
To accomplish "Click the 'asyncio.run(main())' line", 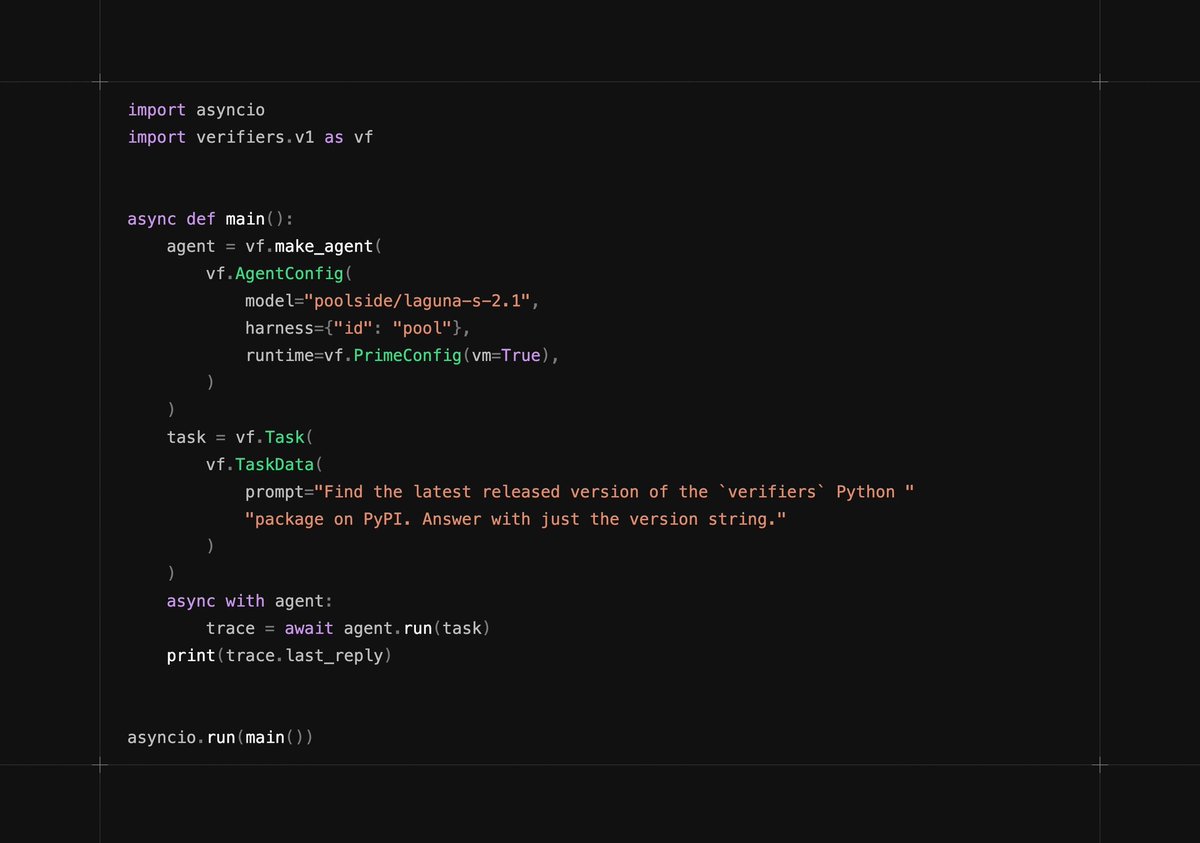I will coord(220,738).
